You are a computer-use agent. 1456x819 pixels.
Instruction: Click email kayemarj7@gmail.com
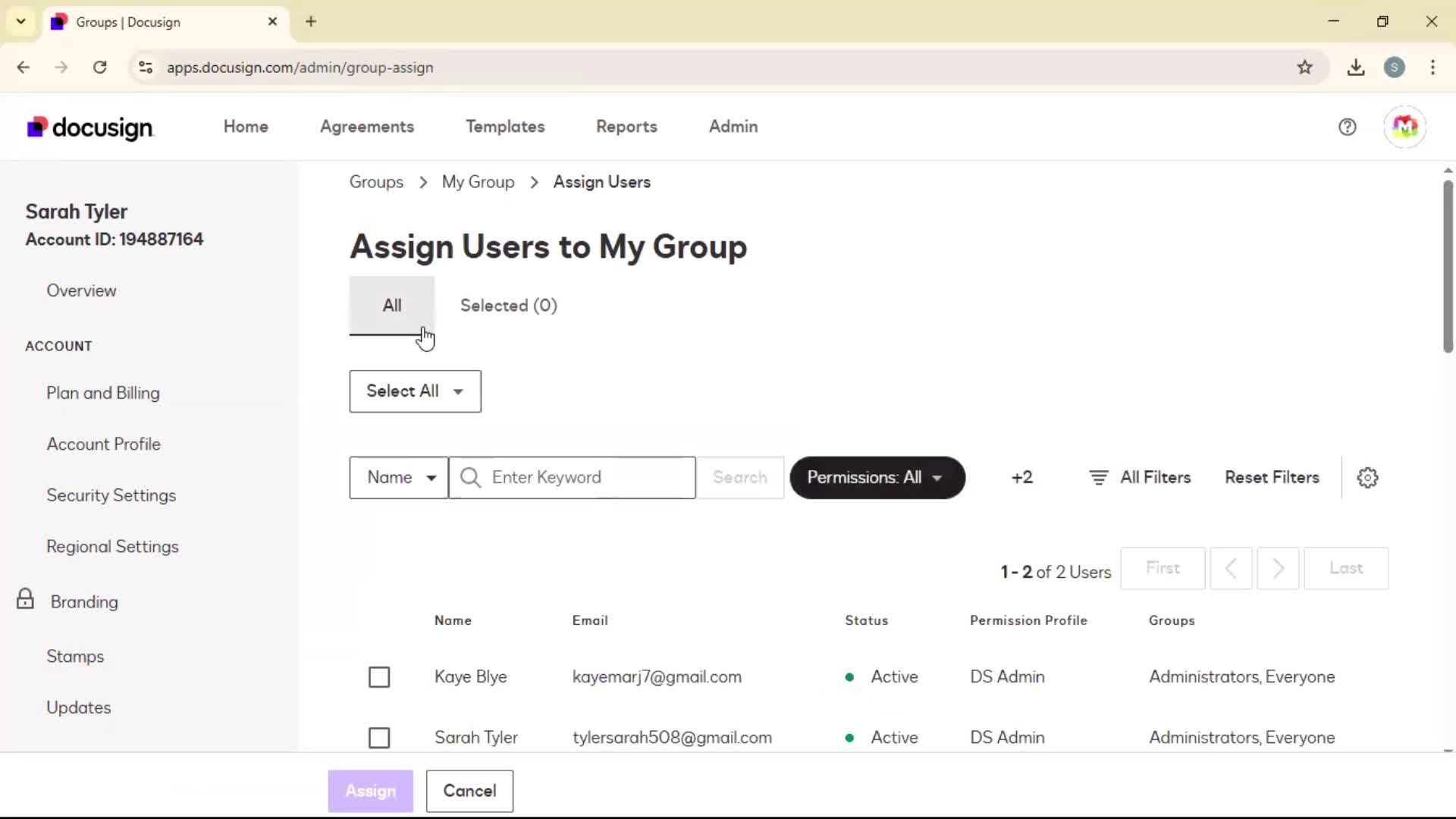(657, 677)
